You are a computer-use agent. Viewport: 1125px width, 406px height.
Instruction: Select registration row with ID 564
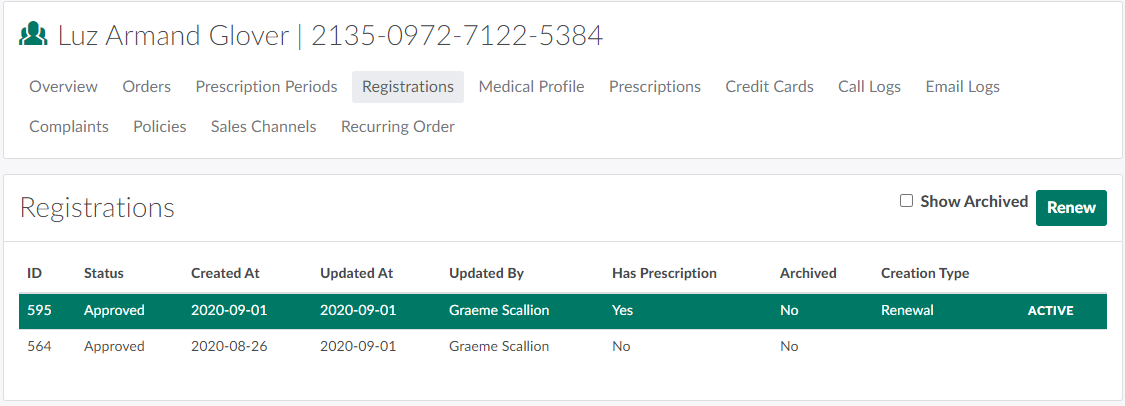pos(400,346)
